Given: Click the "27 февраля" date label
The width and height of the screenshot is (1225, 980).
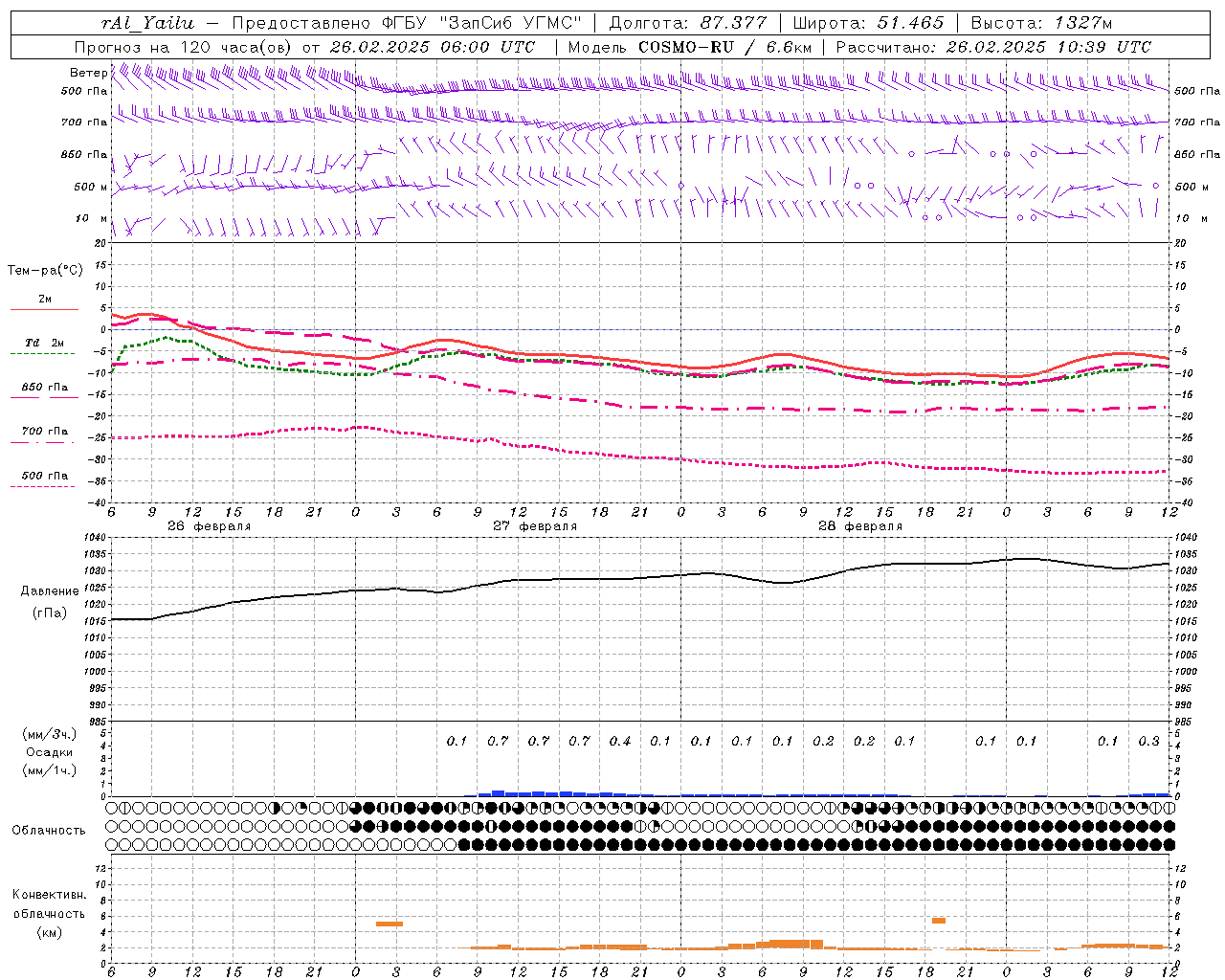Looking at the screenshot, I should tap(535, 525).
